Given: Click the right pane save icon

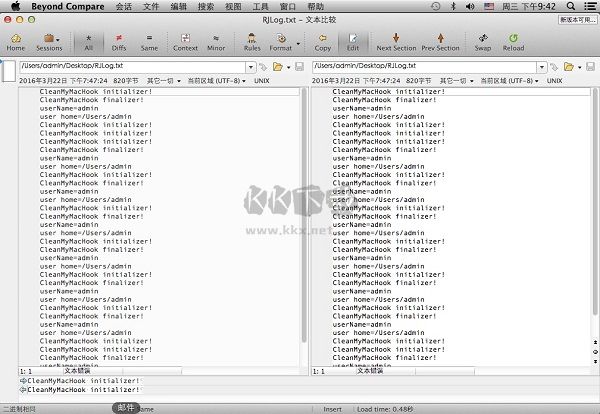Looking at the screenshot, I should [x=591, y=67].
